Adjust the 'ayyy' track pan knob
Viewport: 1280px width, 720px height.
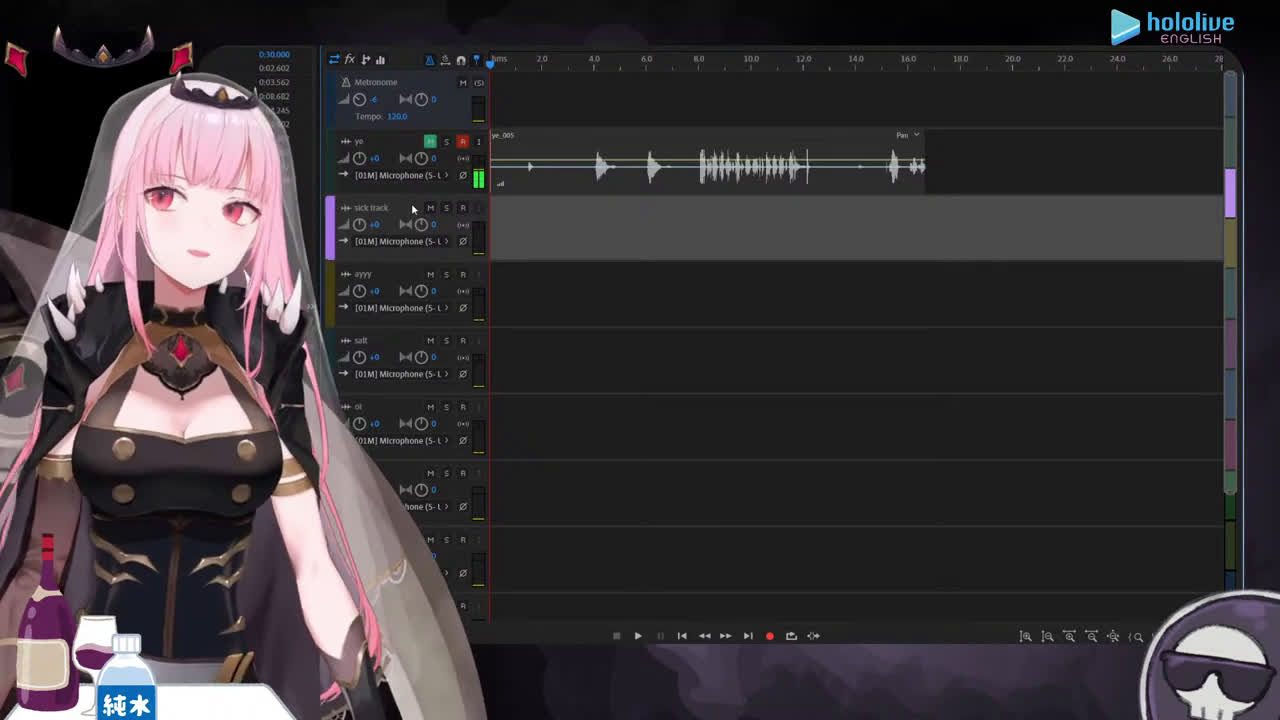(421, 291)
